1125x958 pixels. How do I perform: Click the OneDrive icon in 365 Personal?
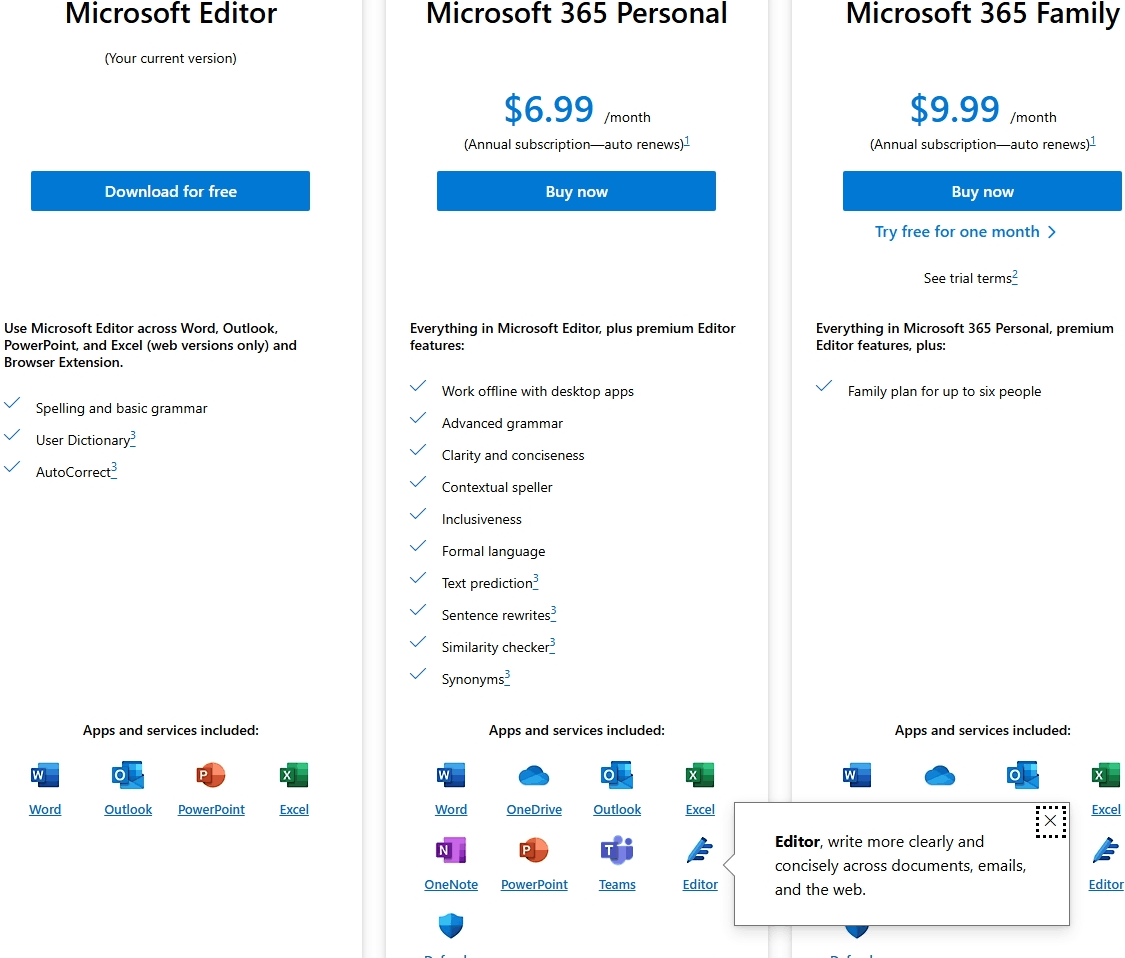click(x=534, y=775)
